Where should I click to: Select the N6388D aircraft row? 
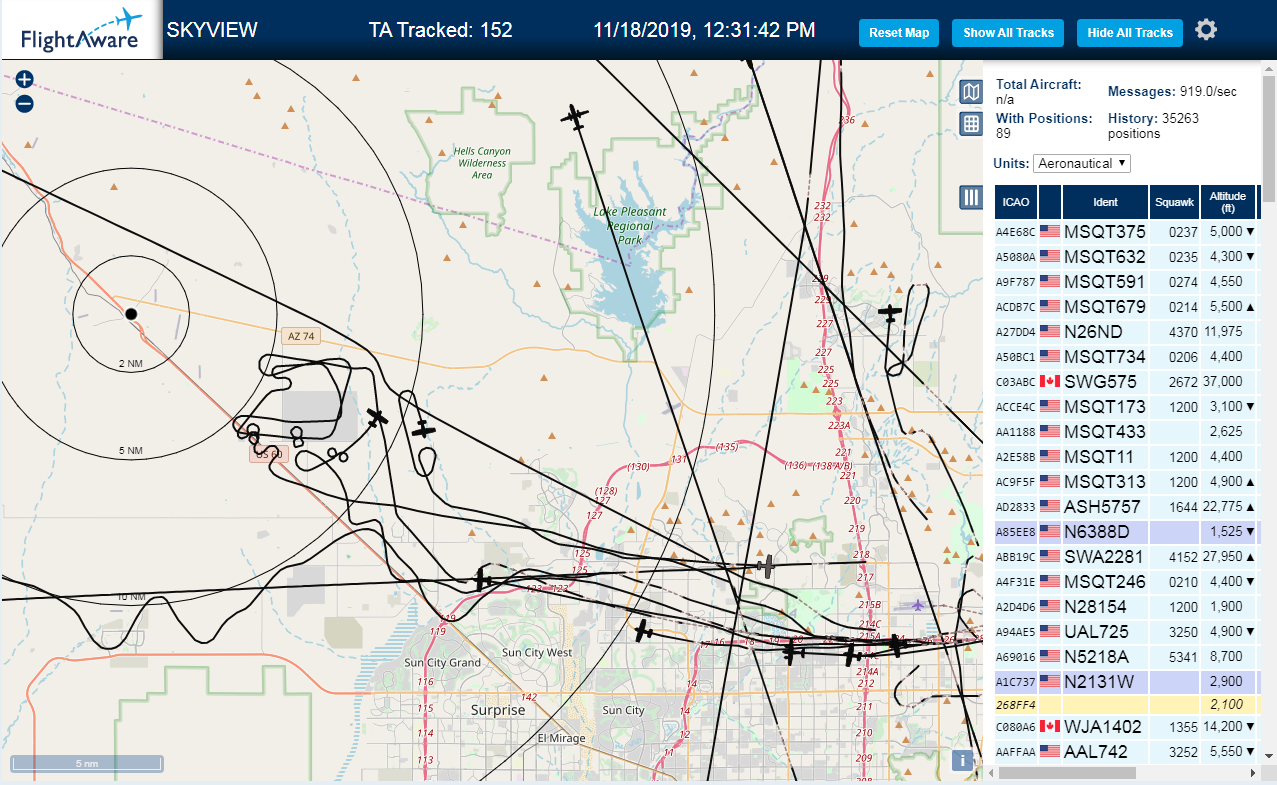click(x=1126, y=531)
